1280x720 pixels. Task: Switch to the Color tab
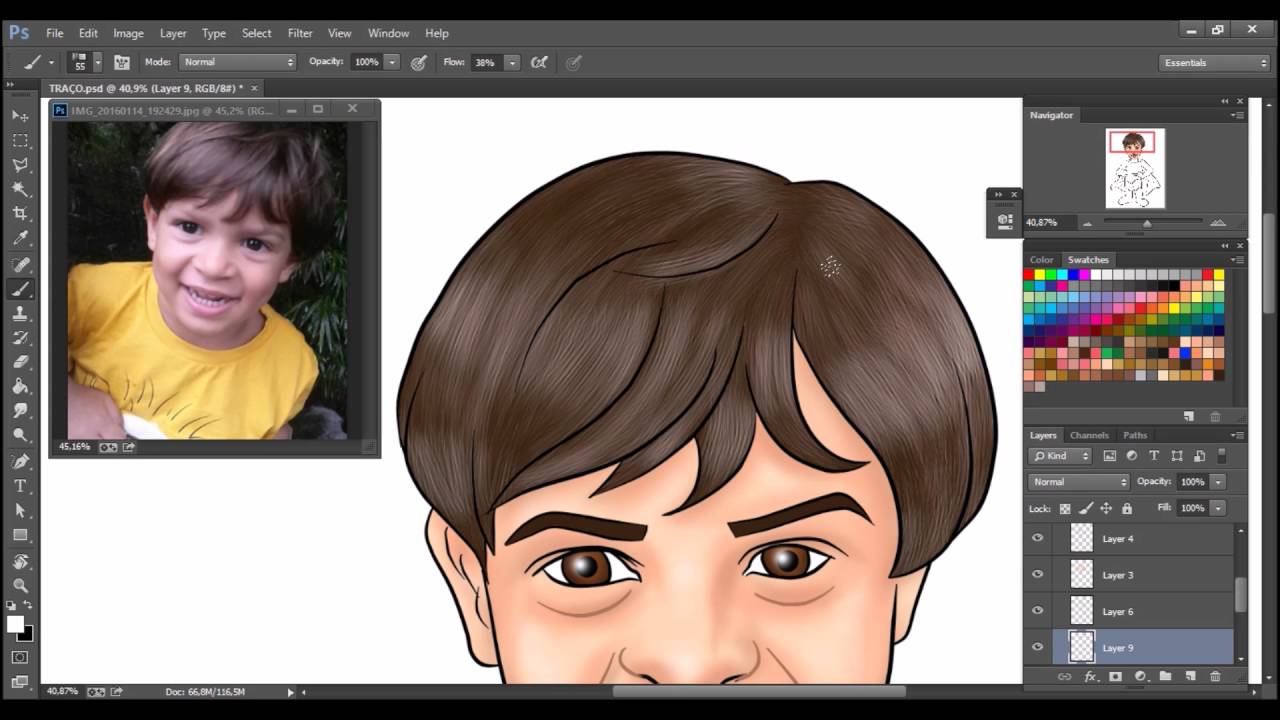point(1042,260)
